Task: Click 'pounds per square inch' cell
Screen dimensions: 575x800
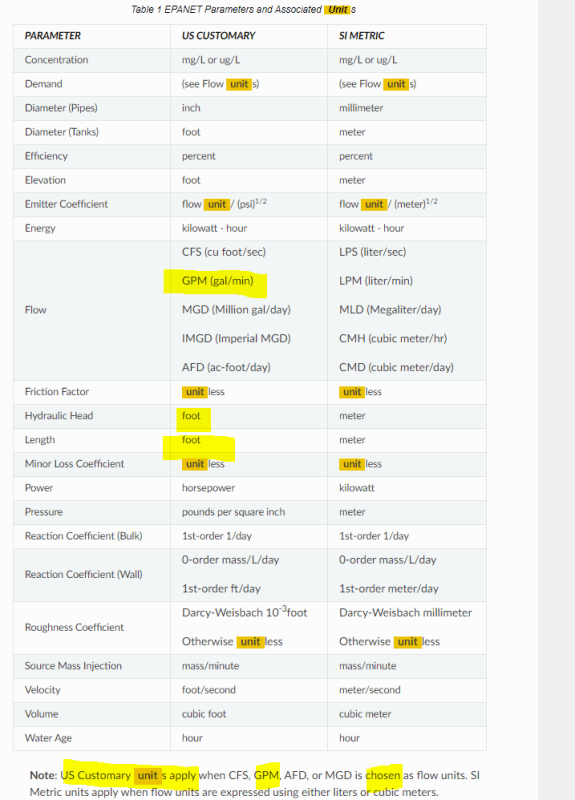Action: pyautogui.click(x=233, y=512)
